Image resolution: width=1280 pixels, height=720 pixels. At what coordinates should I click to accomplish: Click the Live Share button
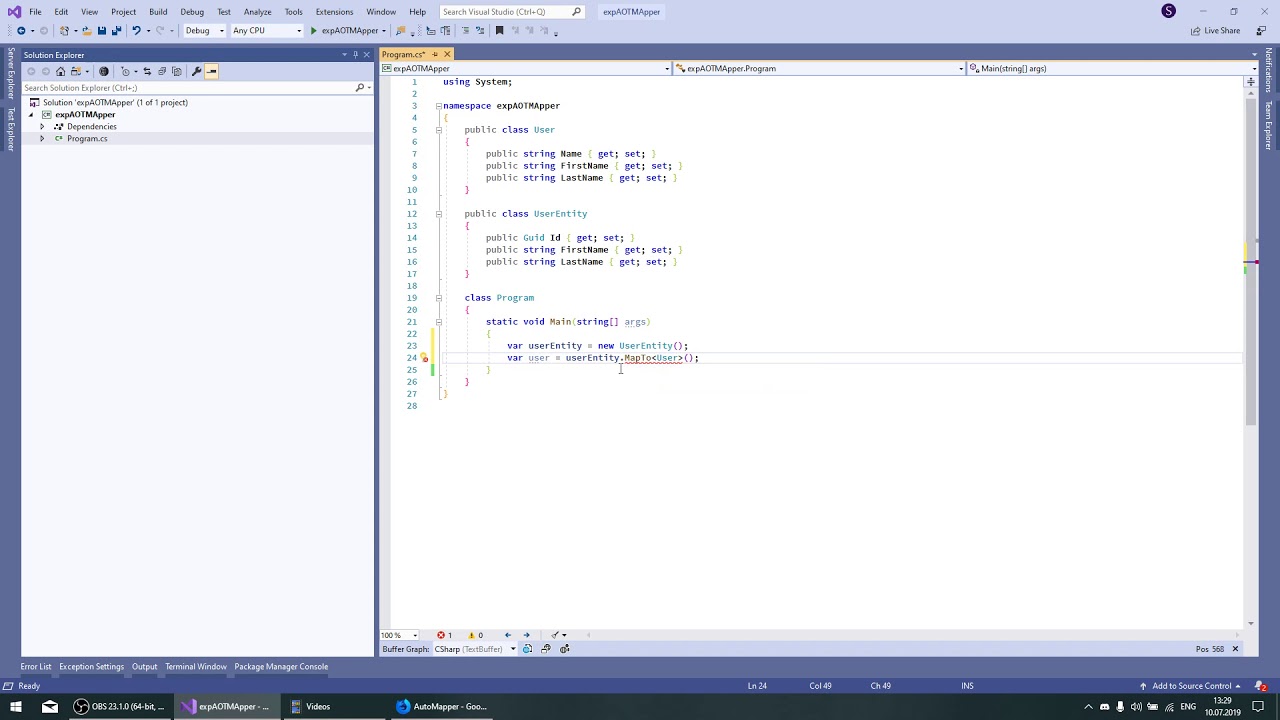(1216, 31)
